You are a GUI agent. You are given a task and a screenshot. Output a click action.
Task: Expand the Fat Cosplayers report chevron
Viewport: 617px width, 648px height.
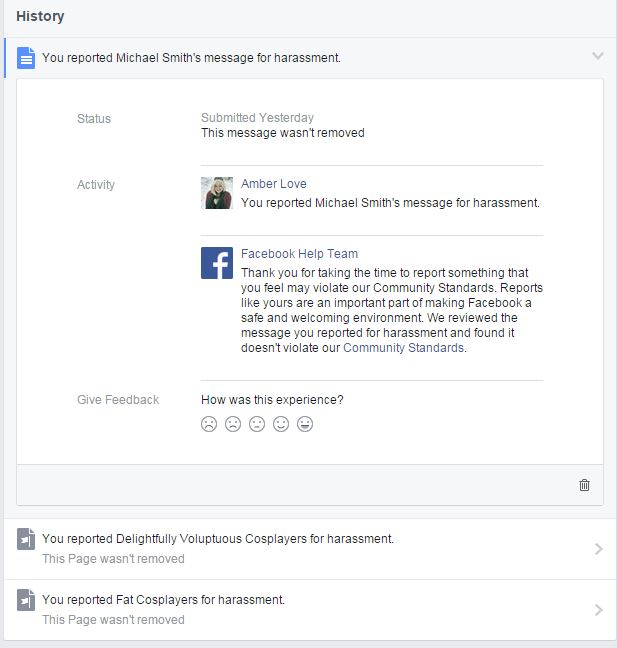click(598, 610)
